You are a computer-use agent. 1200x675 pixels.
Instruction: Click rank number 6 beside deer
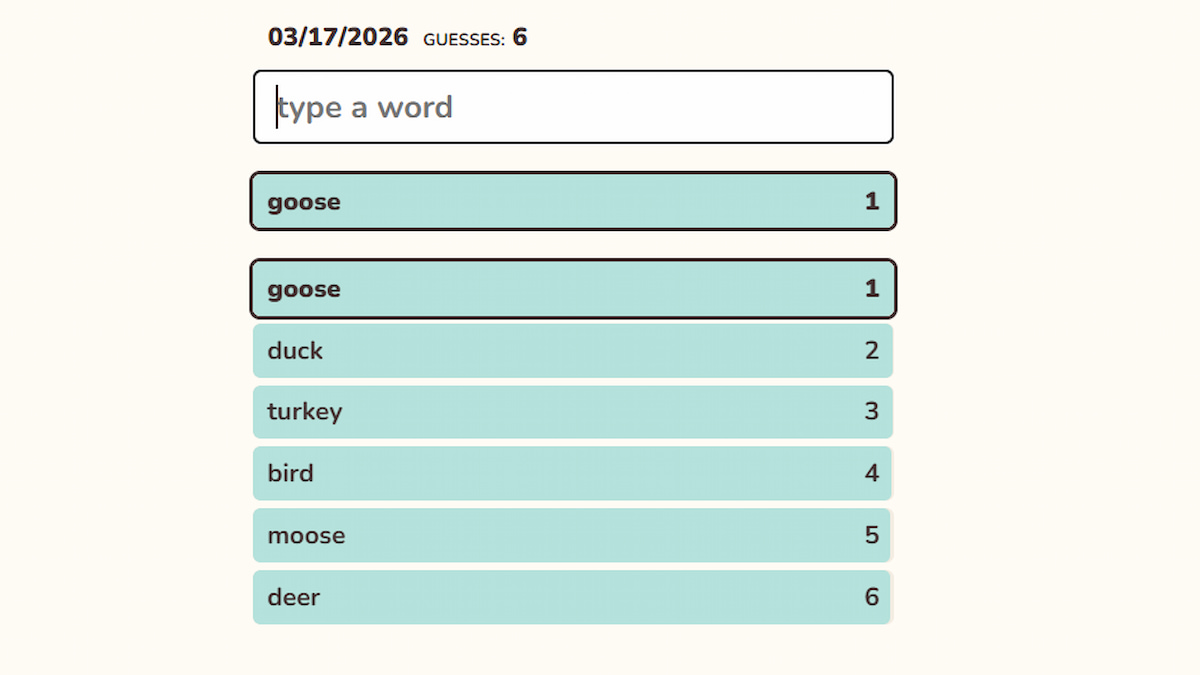(x=872, y=597)
